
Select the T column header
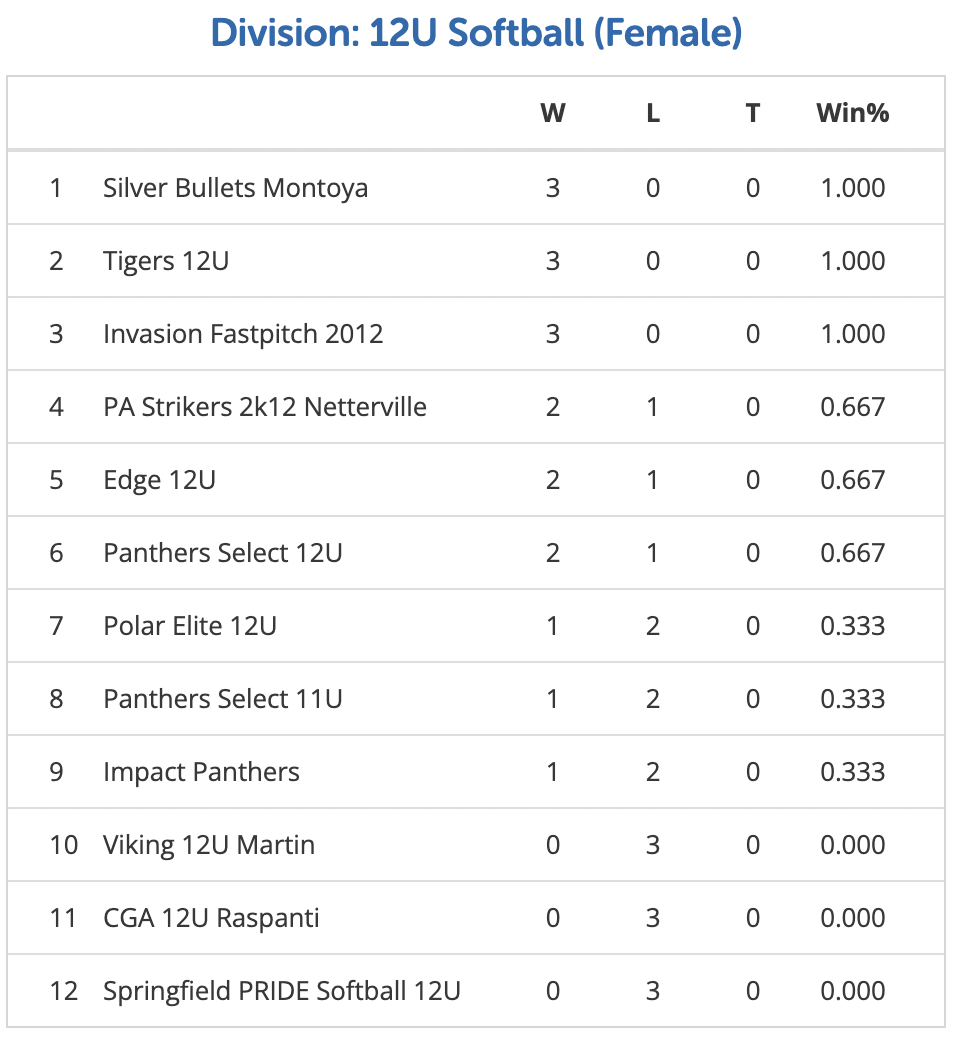752,113
